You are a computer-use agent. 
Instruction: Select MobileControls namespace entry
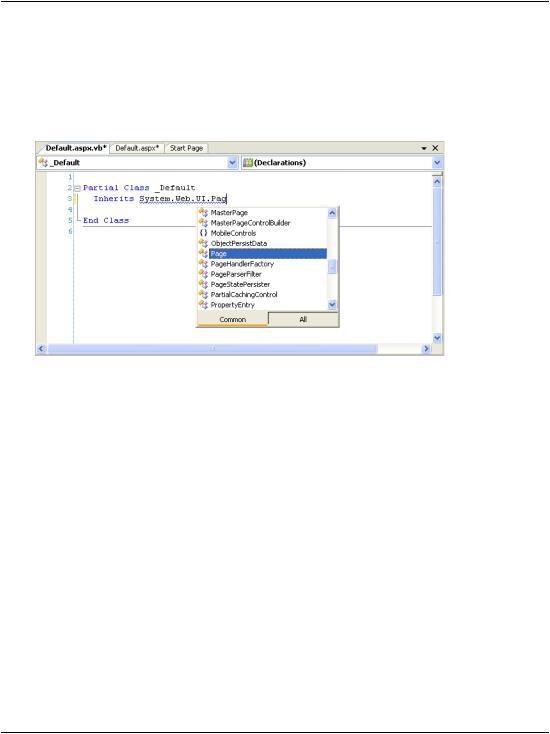point(233,233)
